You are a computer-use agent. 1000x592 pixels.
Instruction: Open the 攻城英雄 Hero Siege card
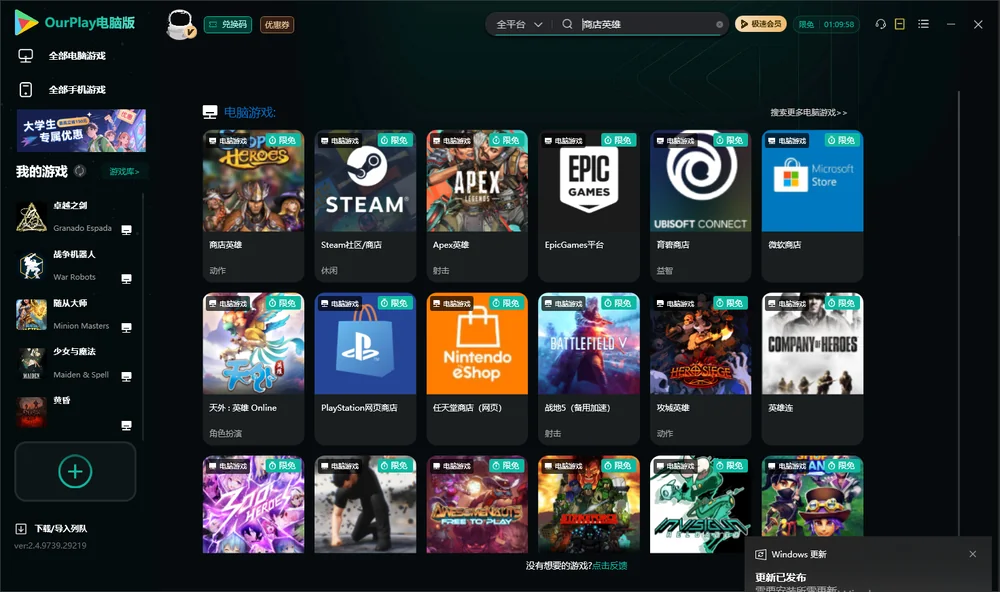point(700,369)
